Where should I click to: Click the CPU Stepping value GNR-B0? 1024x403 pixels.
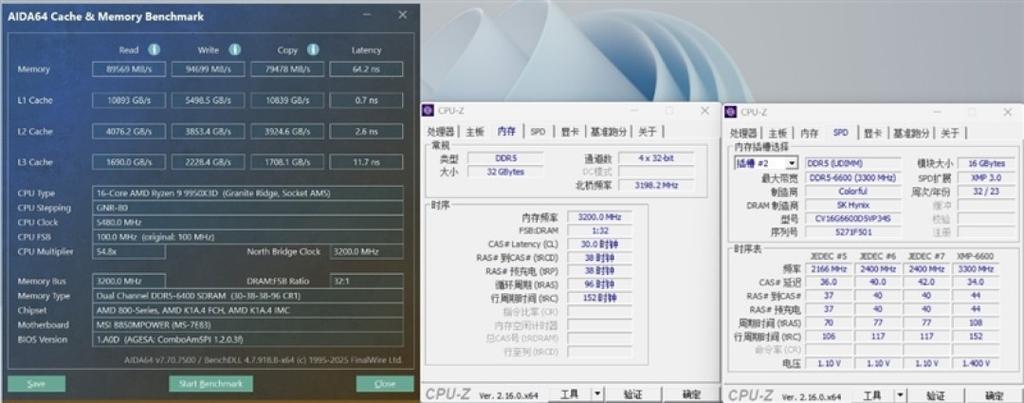point(248,208)
